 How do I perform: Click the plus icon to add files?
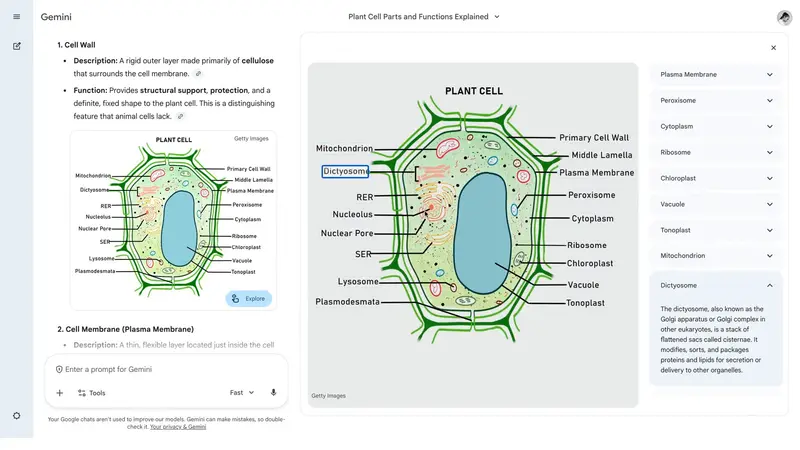click(x=60, y=393)
